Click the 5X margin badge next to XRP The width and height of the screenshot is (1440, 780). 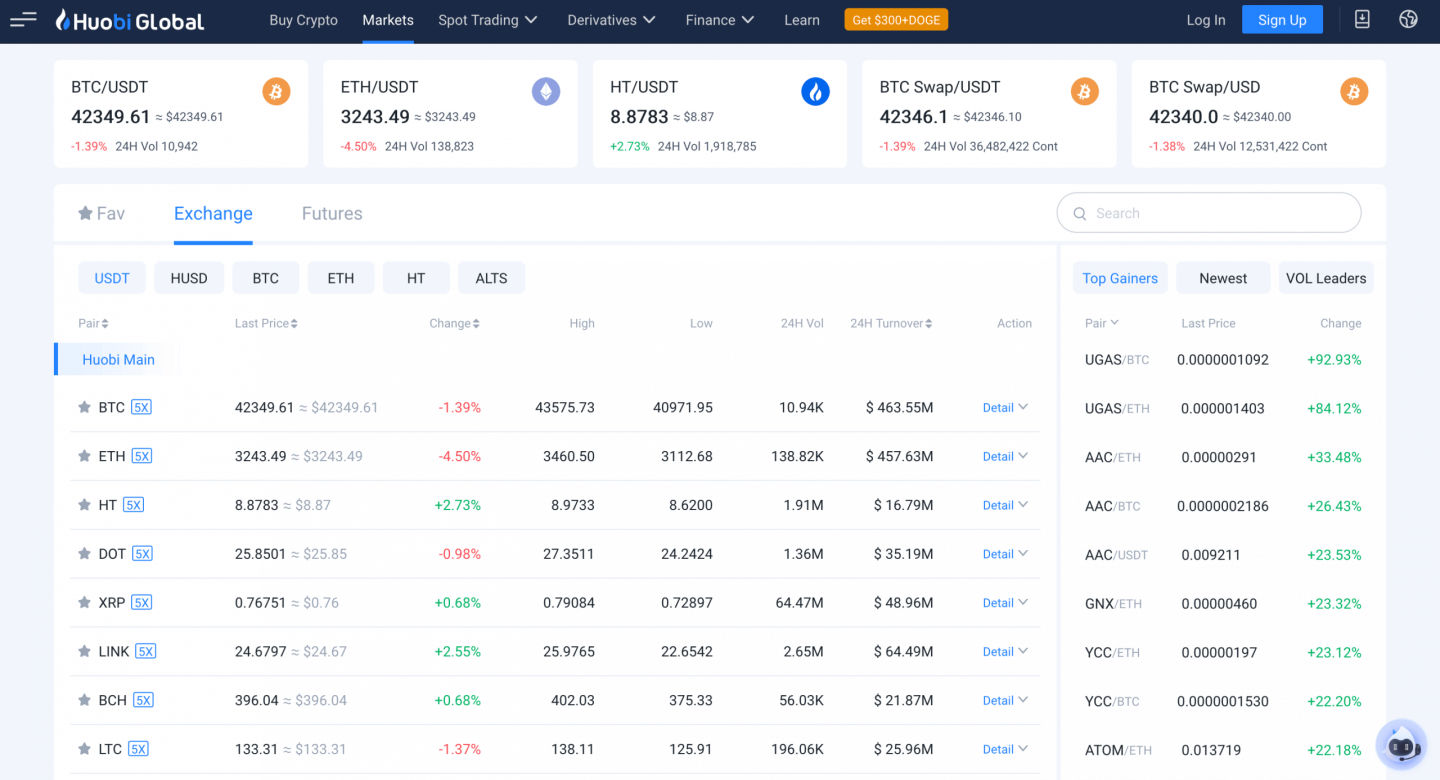(142, 603)
